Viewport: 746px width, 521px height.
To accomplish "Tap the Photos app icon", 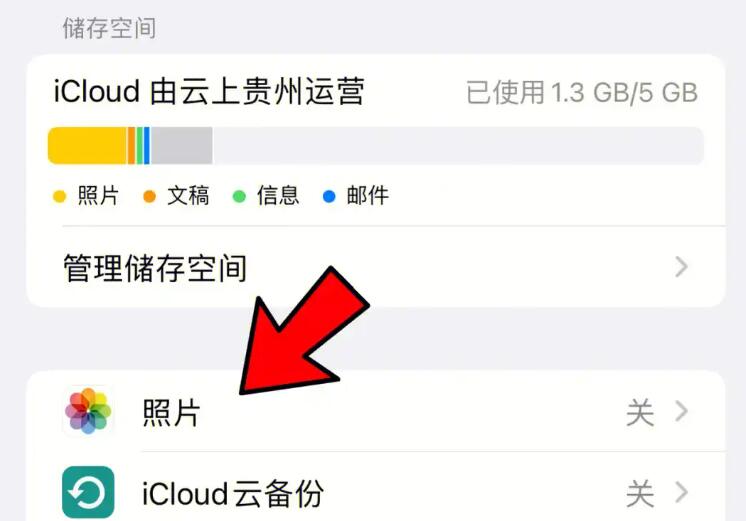I will pos(88,411).
